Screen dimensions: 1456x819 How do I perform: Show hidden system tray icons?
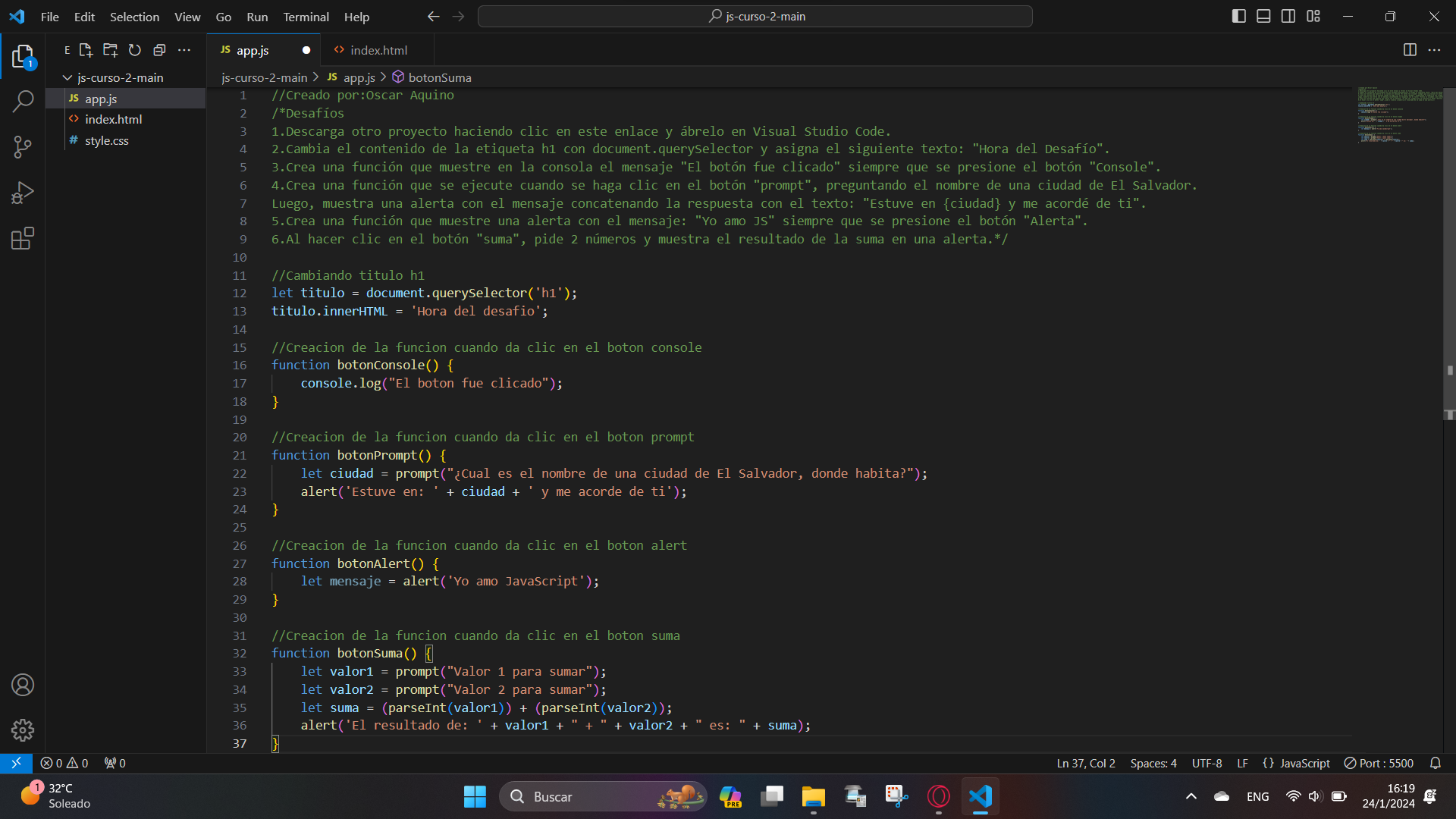pyautogui.click(x=1191, y=797)
